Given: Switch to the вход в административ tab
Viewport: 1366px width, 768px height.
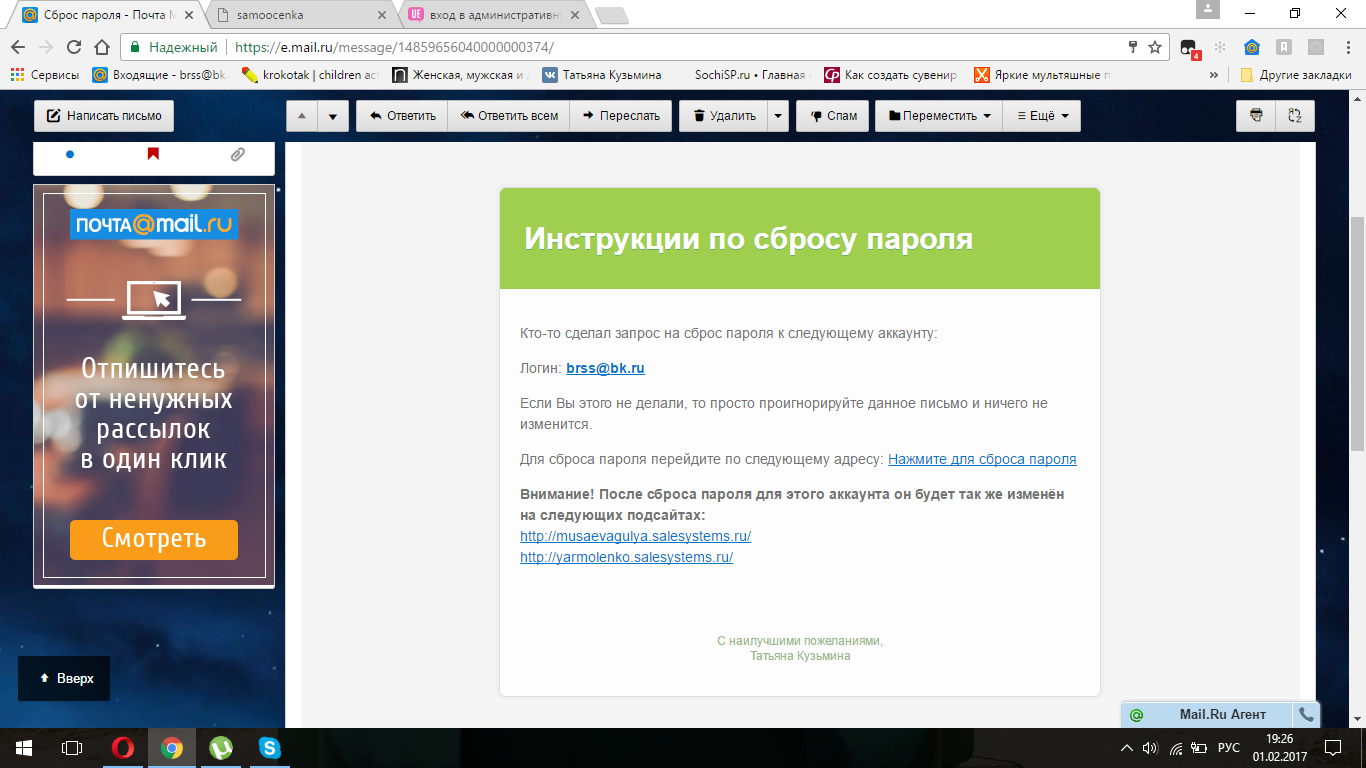Looking at the screenshot, I should [495, 16].
